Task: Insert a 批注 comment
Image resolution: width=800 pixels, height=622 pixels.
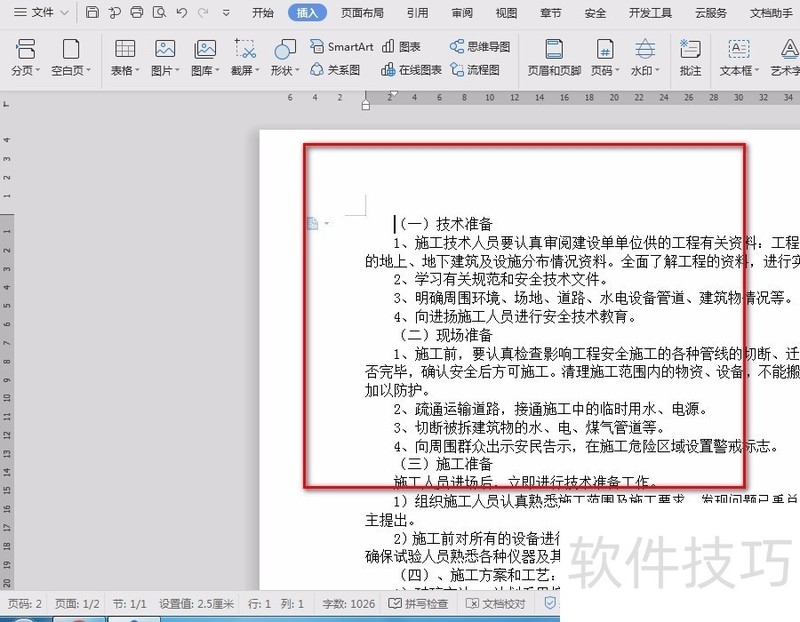Action: pos(690,58)
